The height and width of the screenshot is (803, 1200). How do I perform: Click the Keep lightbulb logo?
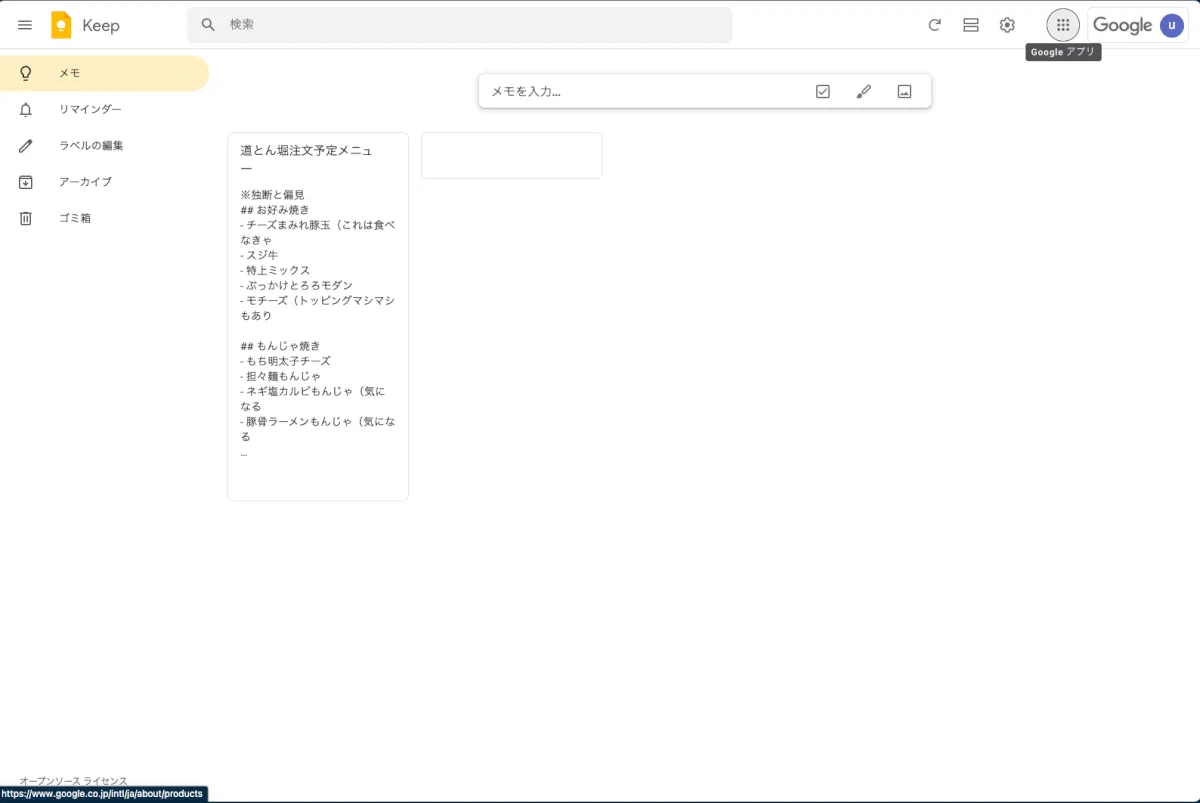point(62,25)
